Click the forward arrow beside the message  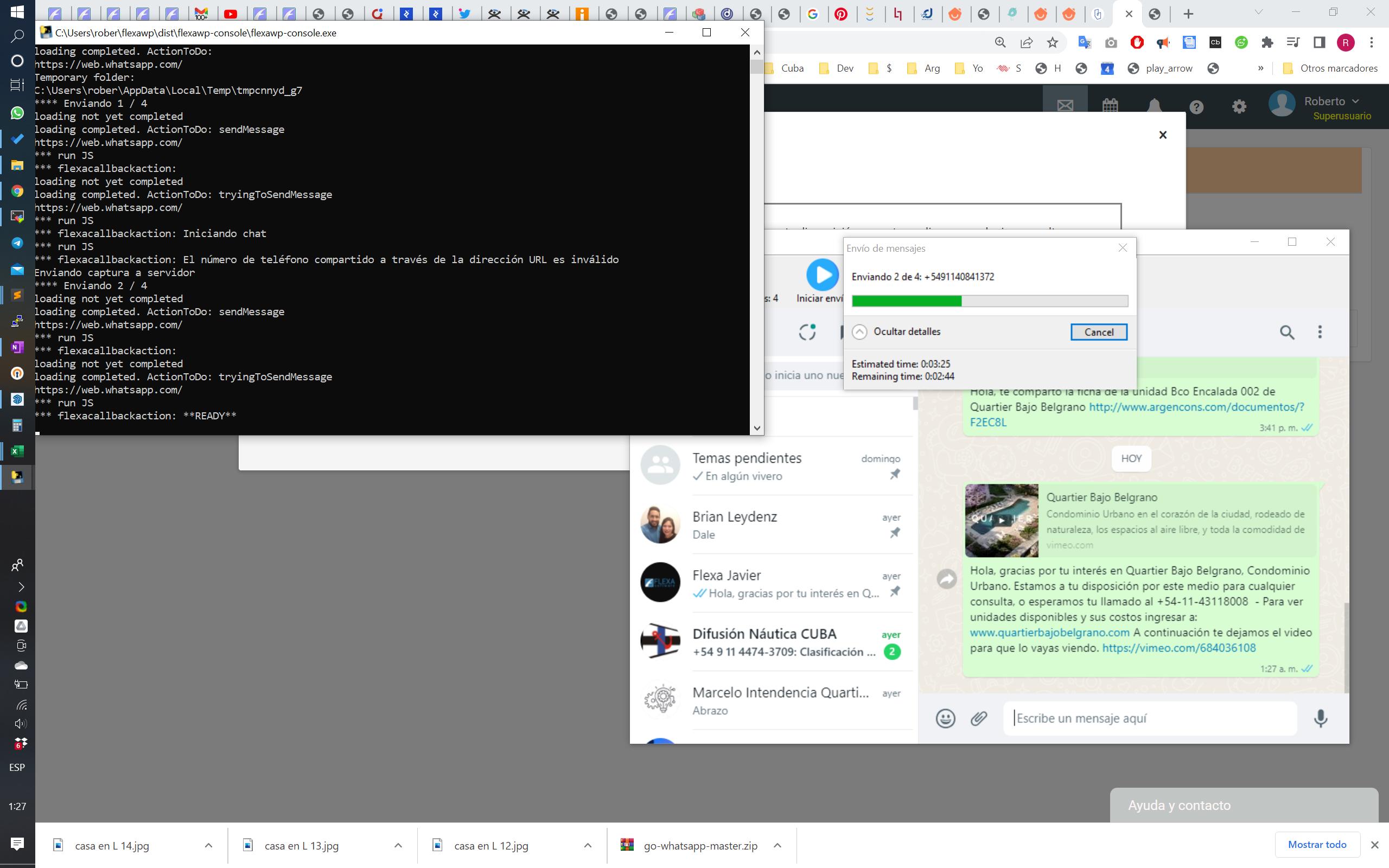[946, 578]
